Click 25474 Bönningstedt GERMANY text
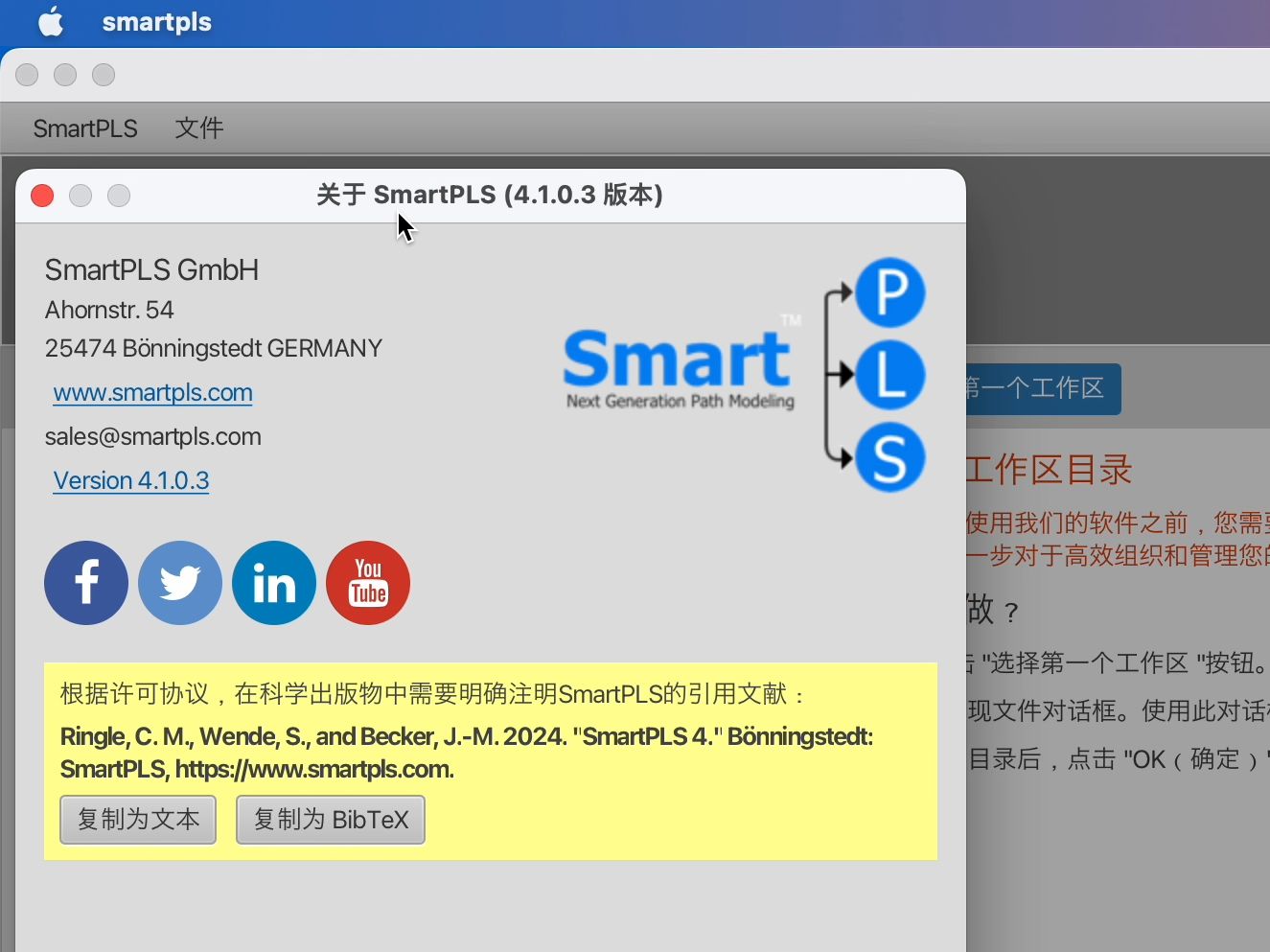The image size is (1270, 952). coord(214,349)
